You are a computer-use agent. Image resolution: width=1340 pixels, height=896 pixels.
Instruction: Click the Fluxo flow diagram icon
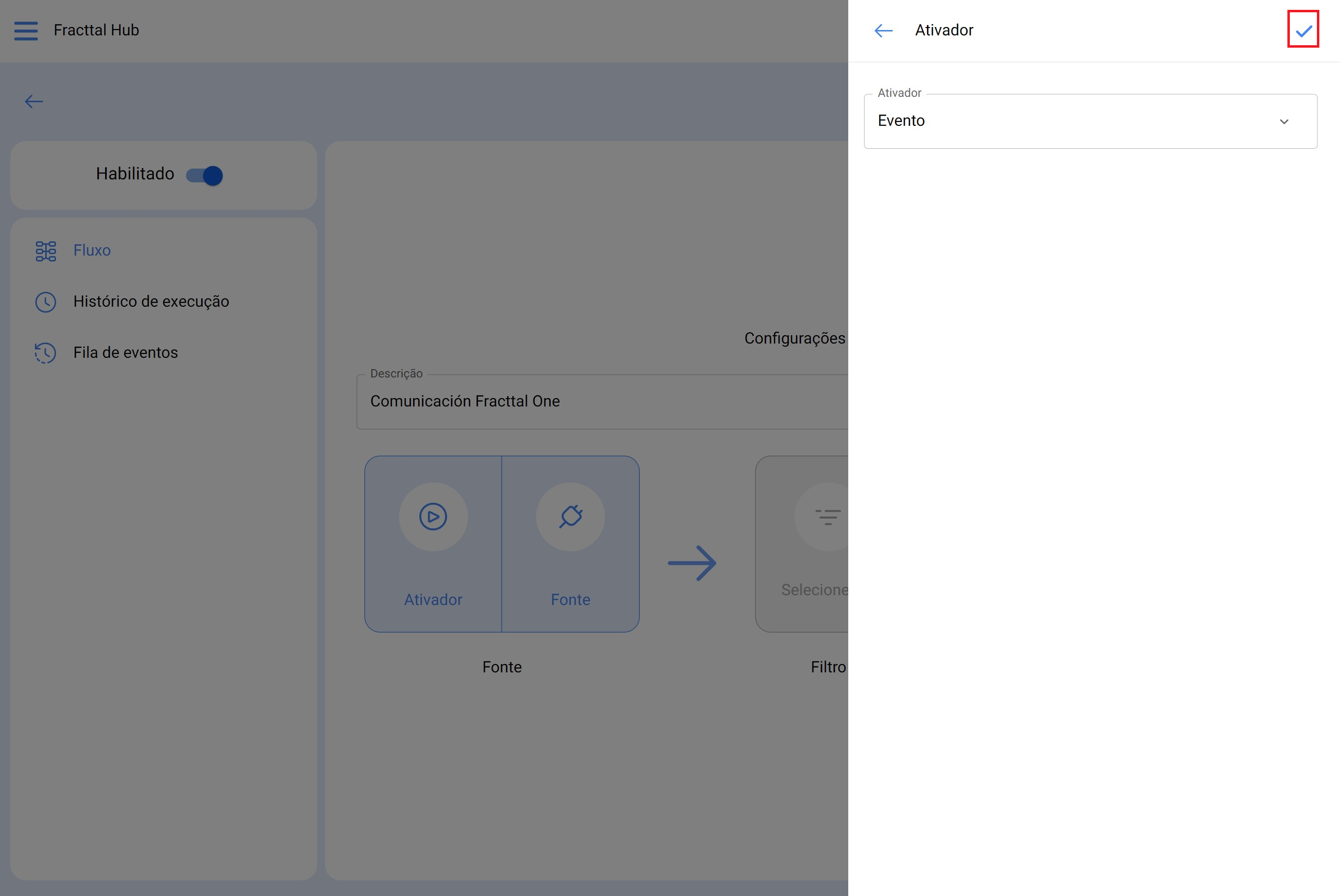pyautogui.click(x=46, y=251)
